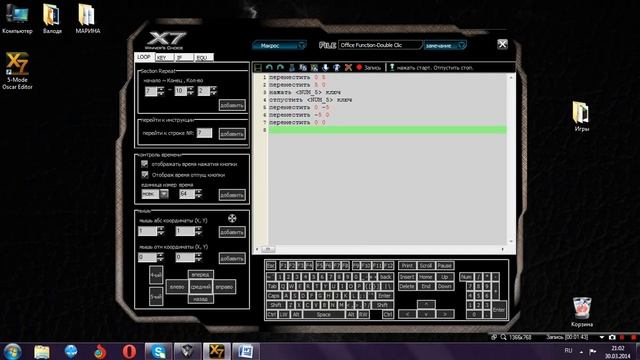Click добавить in time control group
The image size is (640, 360).
pyautogui.click(x=232, y=195)
